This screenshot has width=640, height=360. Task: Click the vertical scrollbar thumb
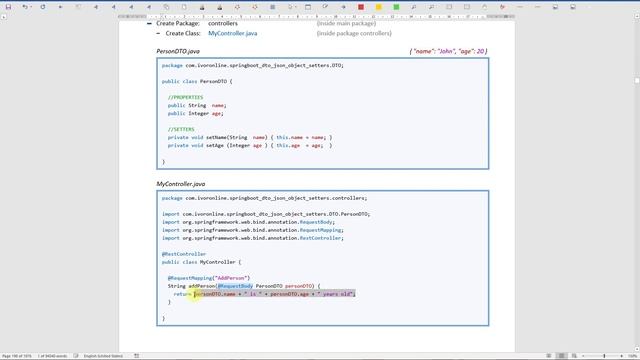tap(637, 81)
